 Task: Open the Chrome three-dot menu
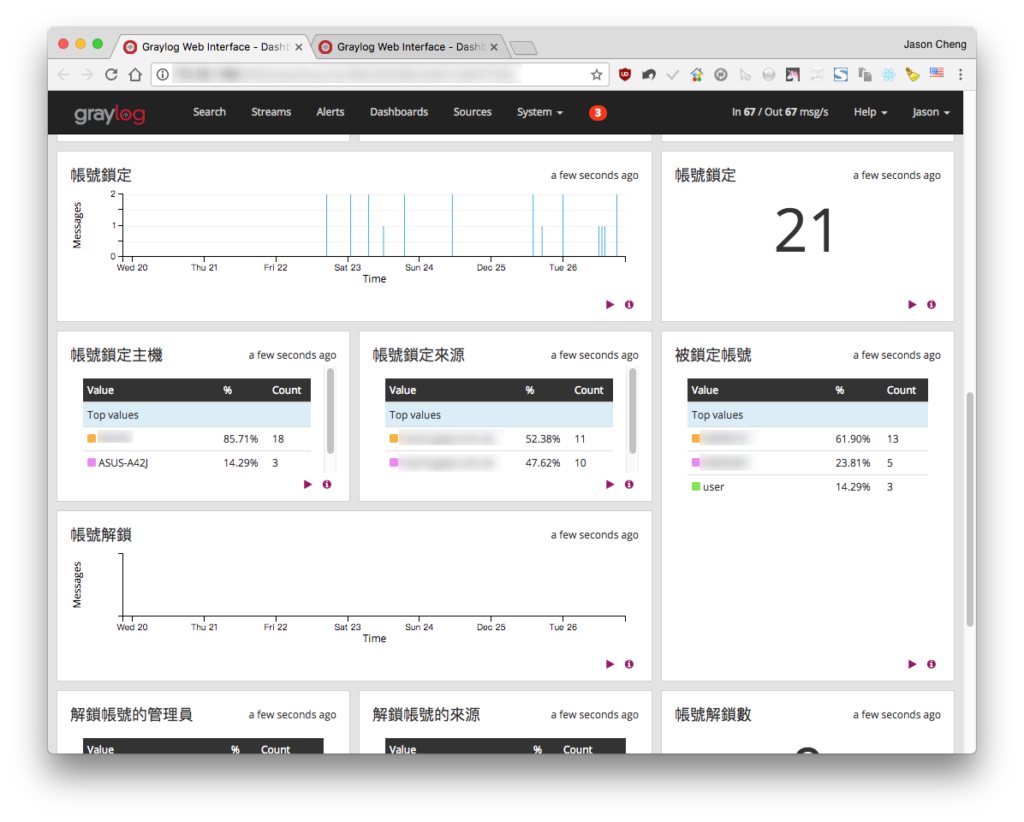(x=960, y=75)
